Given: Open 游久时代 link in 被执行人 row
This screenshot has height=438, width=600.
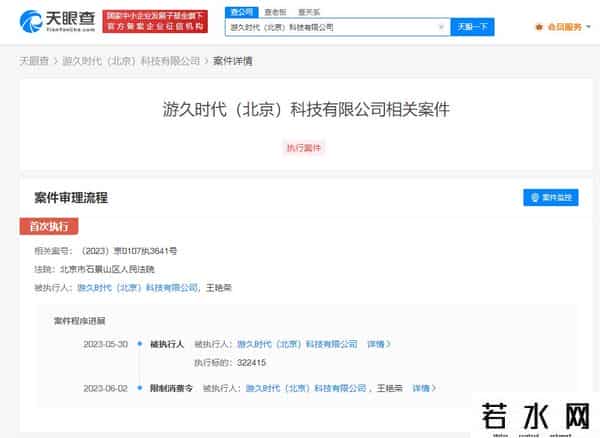Looking at the screenshot, I should pos(138,288).
